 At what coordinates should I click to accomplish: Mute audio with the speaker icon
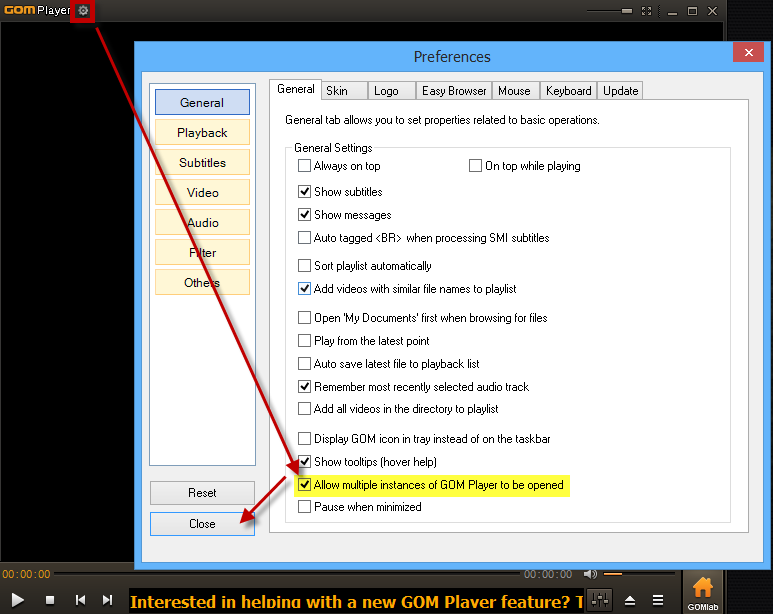(590, 574)
